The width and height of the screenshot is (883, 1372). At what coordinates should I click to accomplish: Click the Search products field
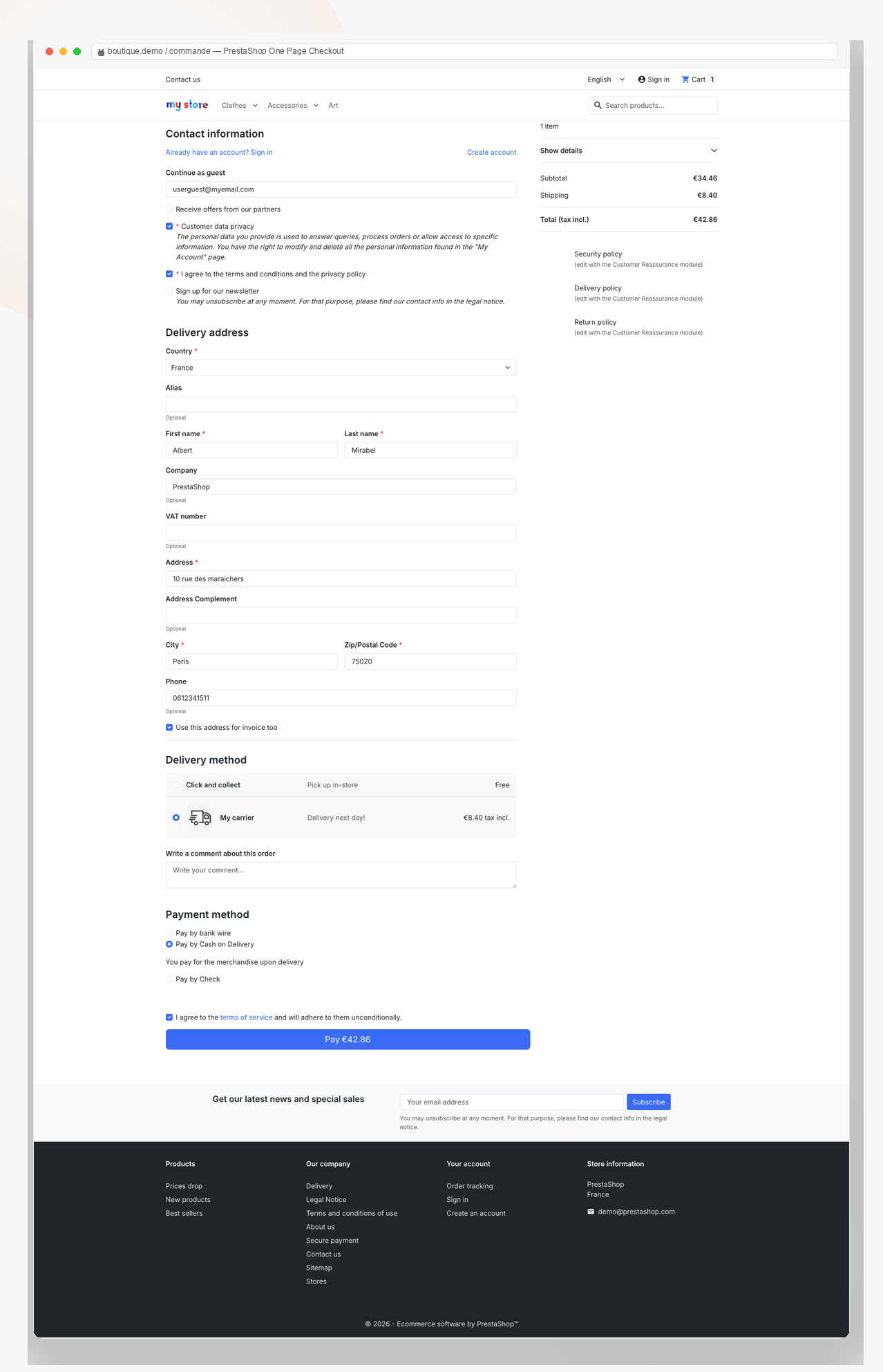click(653, 106)
